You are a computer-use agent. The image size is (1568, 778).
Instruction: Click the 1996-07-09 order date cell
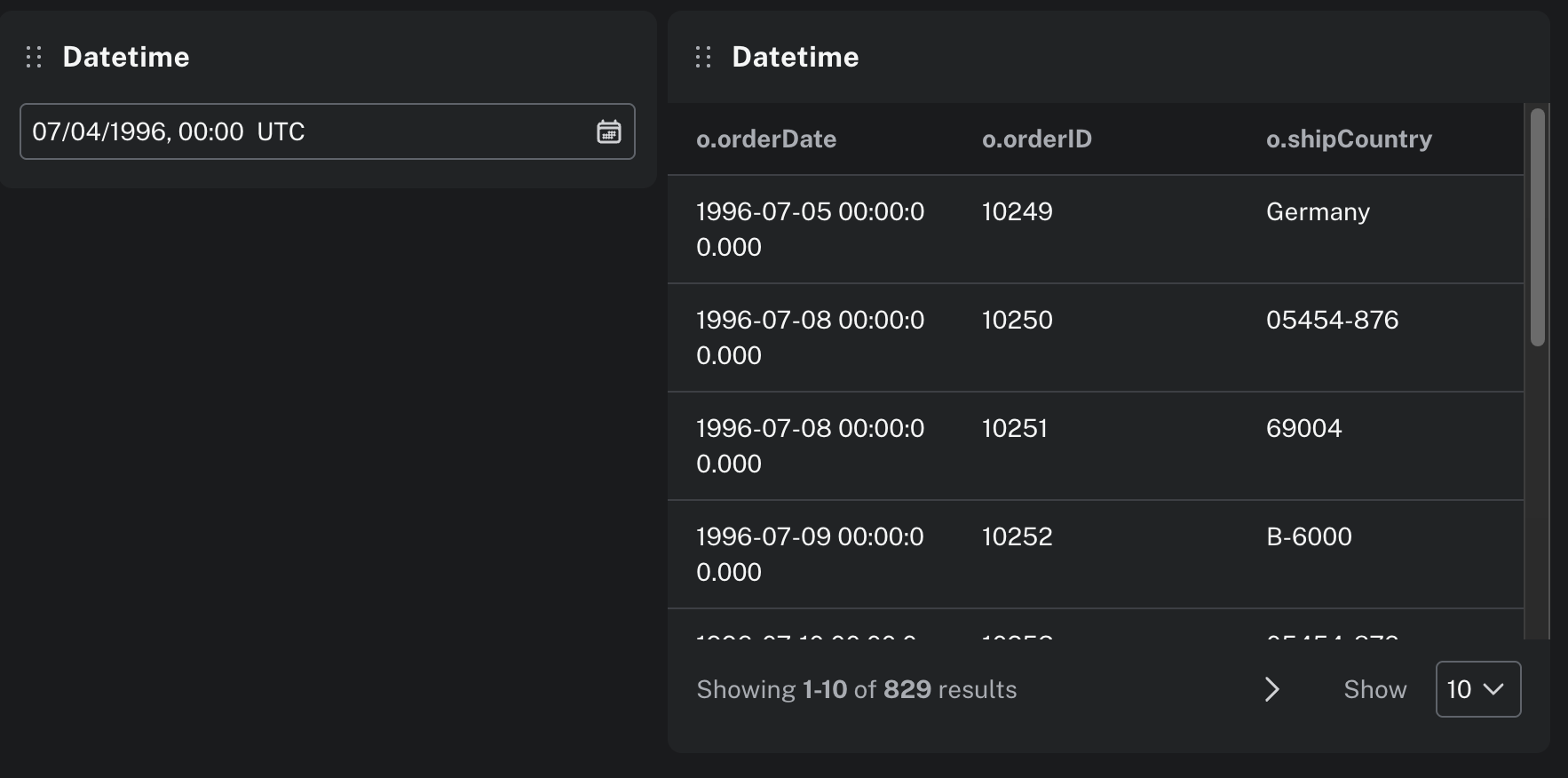pyautogui.click(x=810, y=554)
